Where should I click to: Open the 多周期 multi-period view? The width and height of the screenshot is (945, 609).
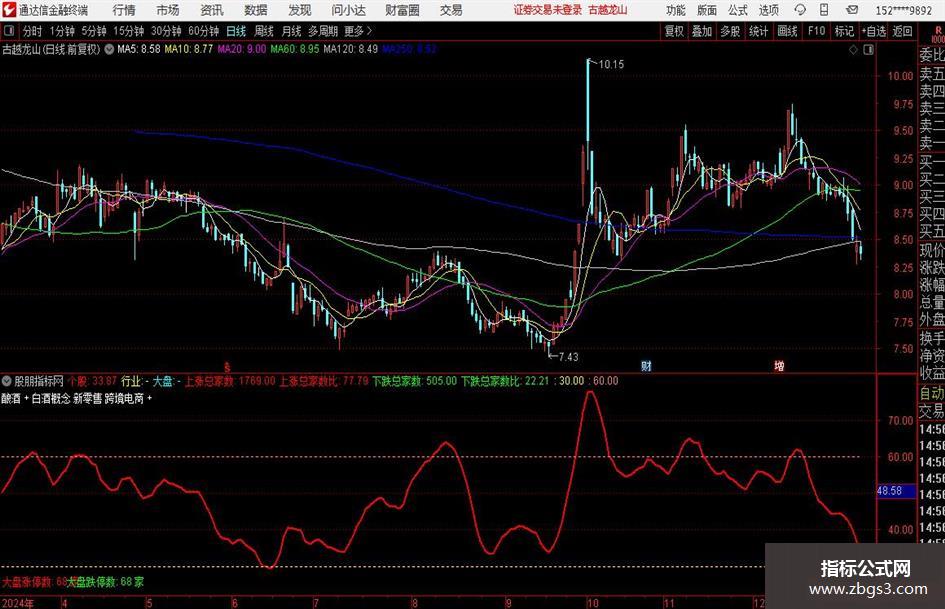point(323,31)
